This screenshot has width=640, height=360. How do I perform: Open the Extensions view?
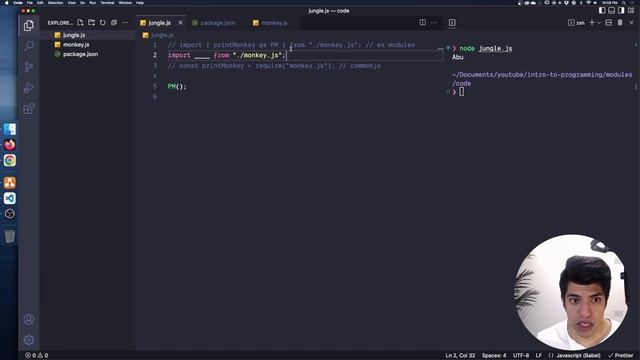29,109
